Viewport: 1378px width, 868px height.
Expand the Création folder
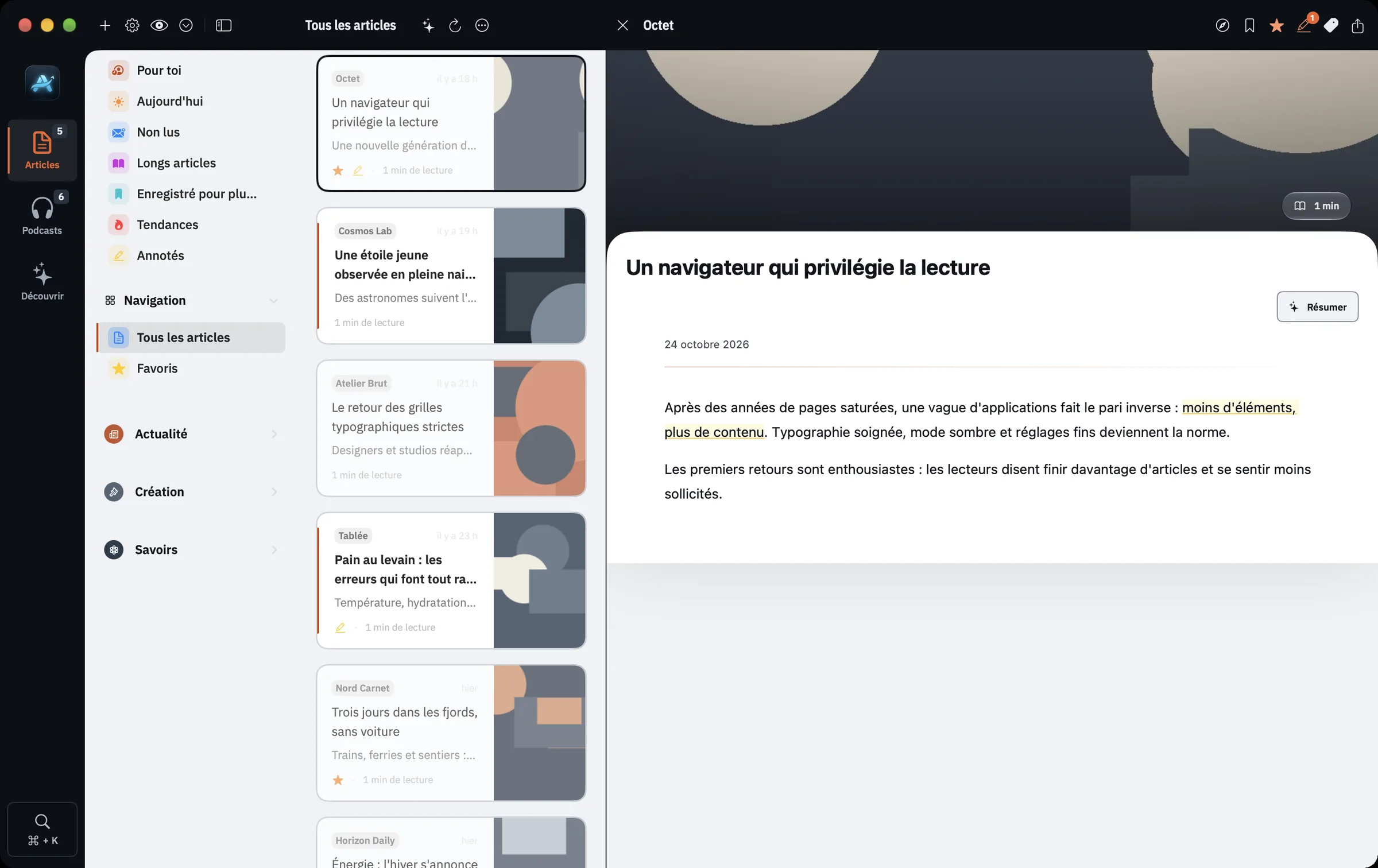(191, 492)
